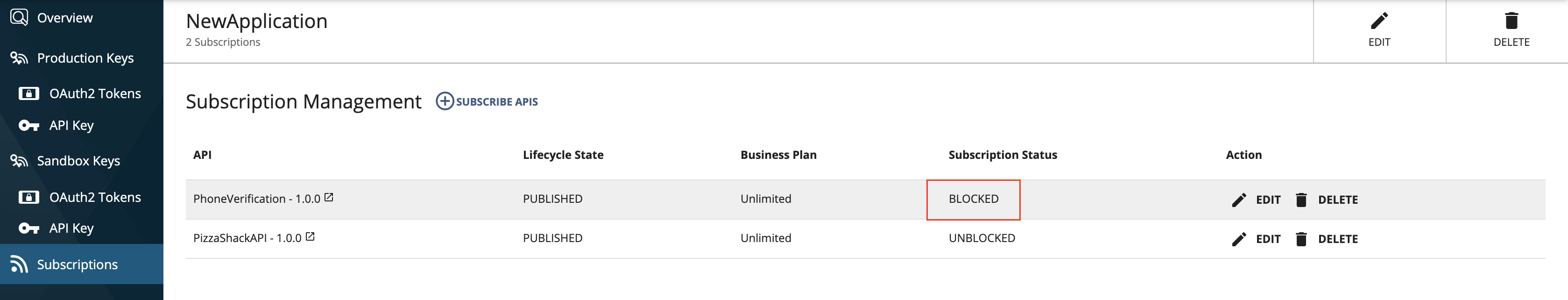Open PizzaShackAPI external link icon
1568x300 pixels.
[310, 236]
